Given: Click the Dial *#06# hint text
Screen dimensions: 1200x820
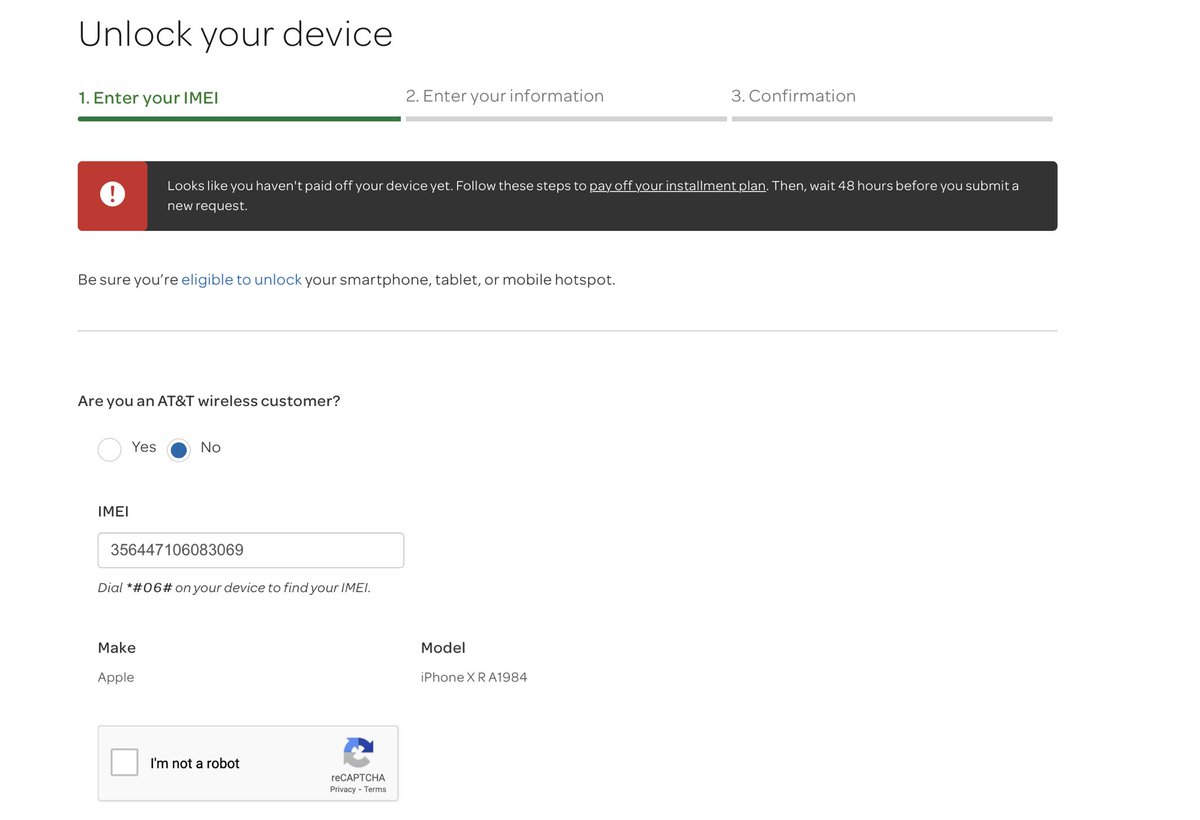Looking at the screenshot, I should (x=234, y=588).
